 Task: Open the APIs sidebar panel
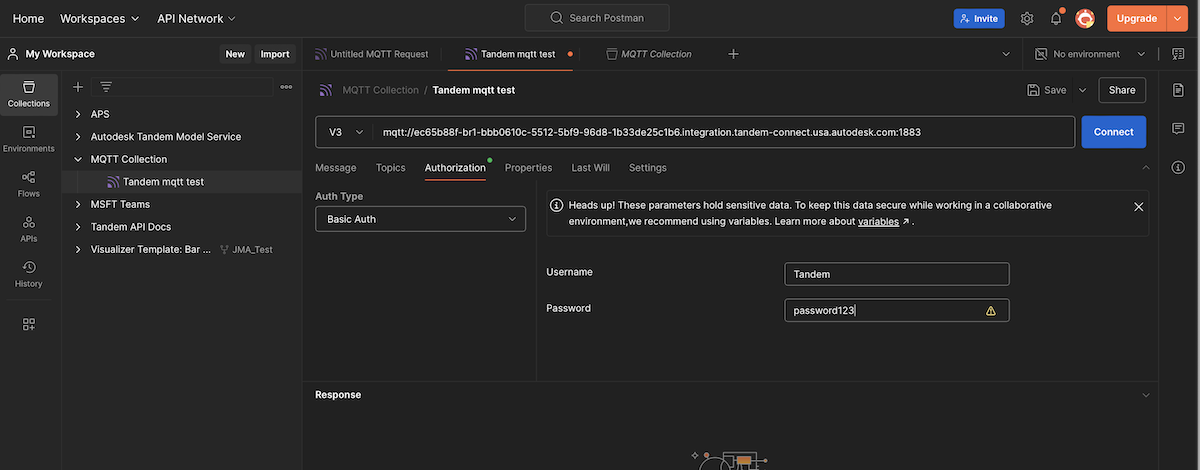[28, 228]
